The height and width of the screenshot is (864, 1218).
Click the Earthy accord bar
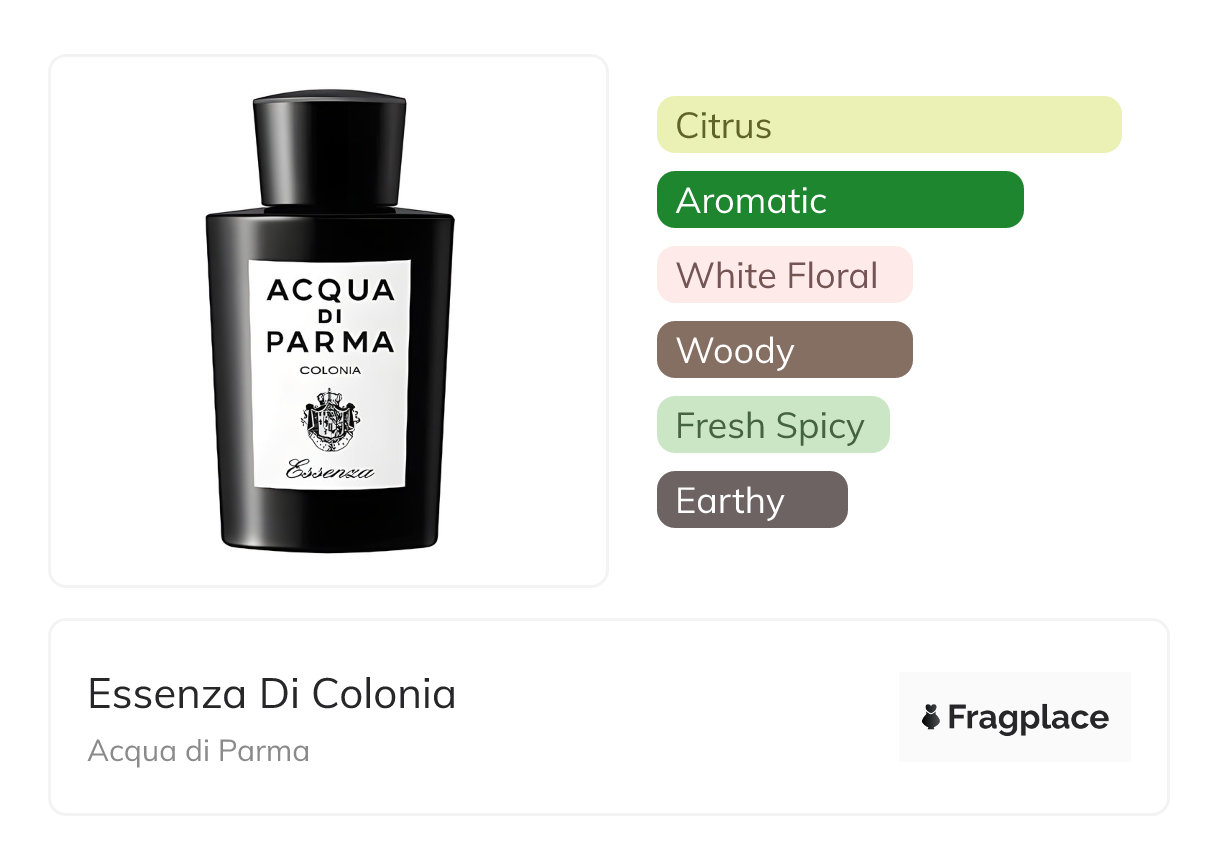pos(752,500)
